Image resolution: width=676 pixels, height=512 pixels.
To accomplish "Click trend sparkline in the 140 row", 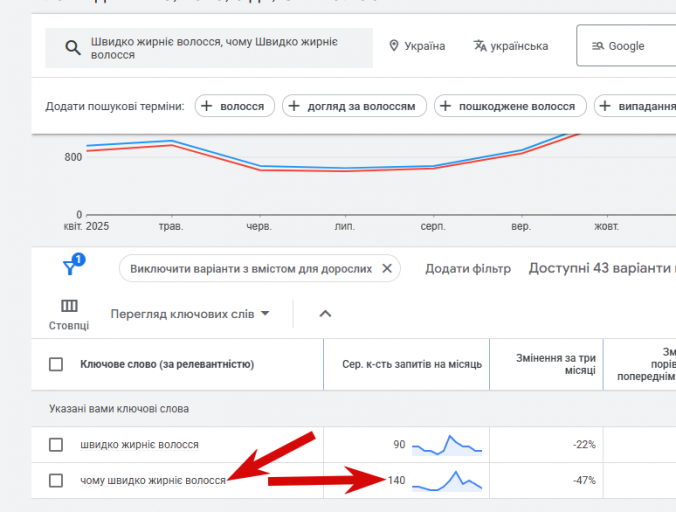I will point(447,481).
